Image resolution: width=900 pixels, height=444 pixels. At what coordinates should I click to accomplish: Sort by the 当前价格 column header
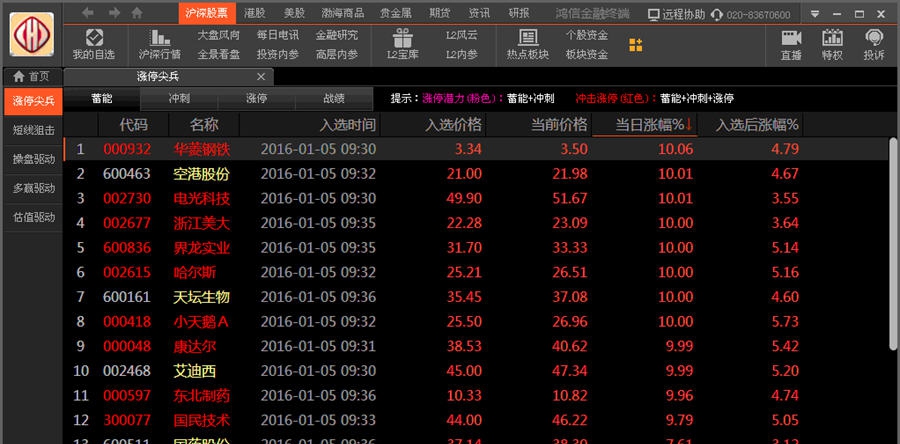539,124
